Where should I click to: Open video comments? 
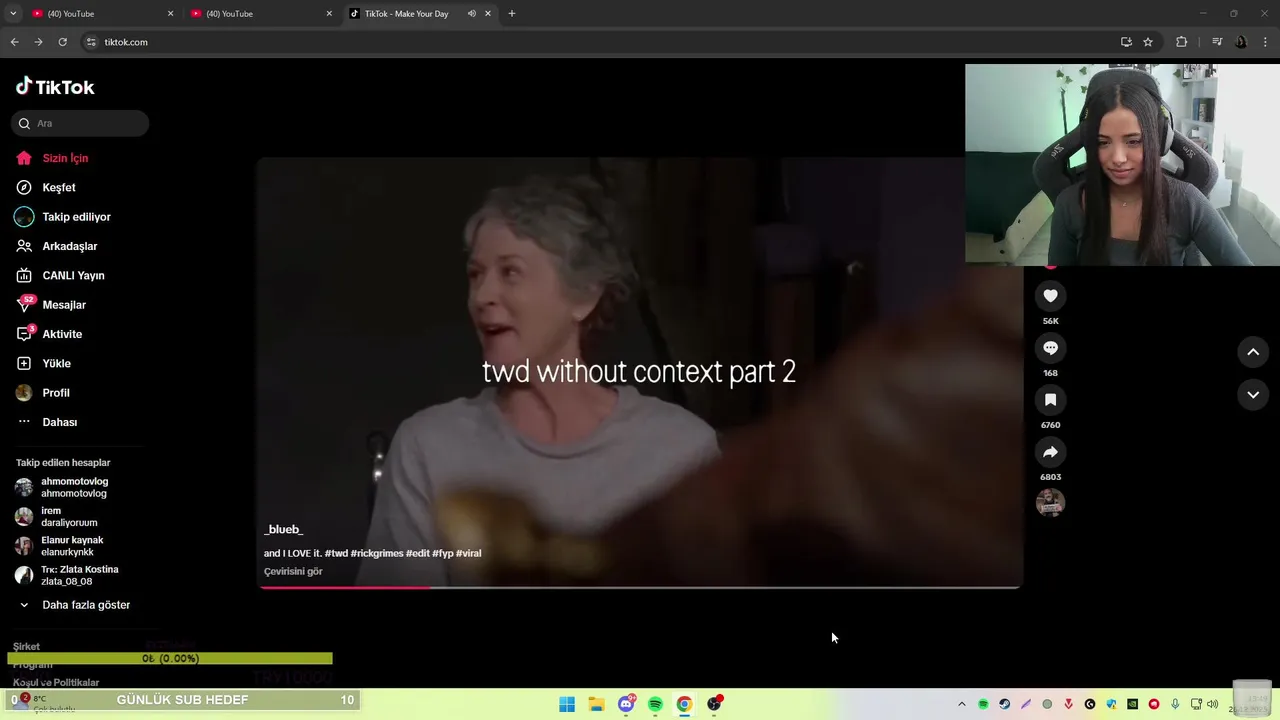1050,348
